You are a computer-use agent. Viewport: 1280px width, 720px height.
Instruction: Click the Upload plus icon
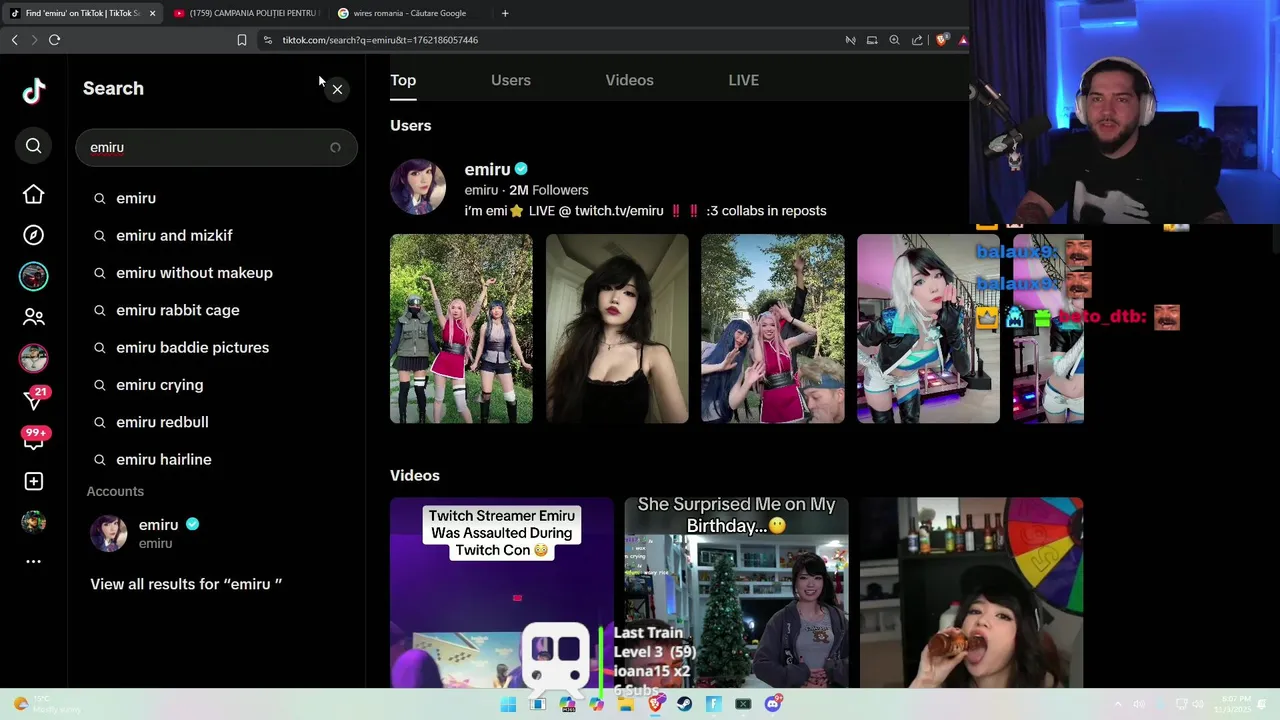point(33,481)
